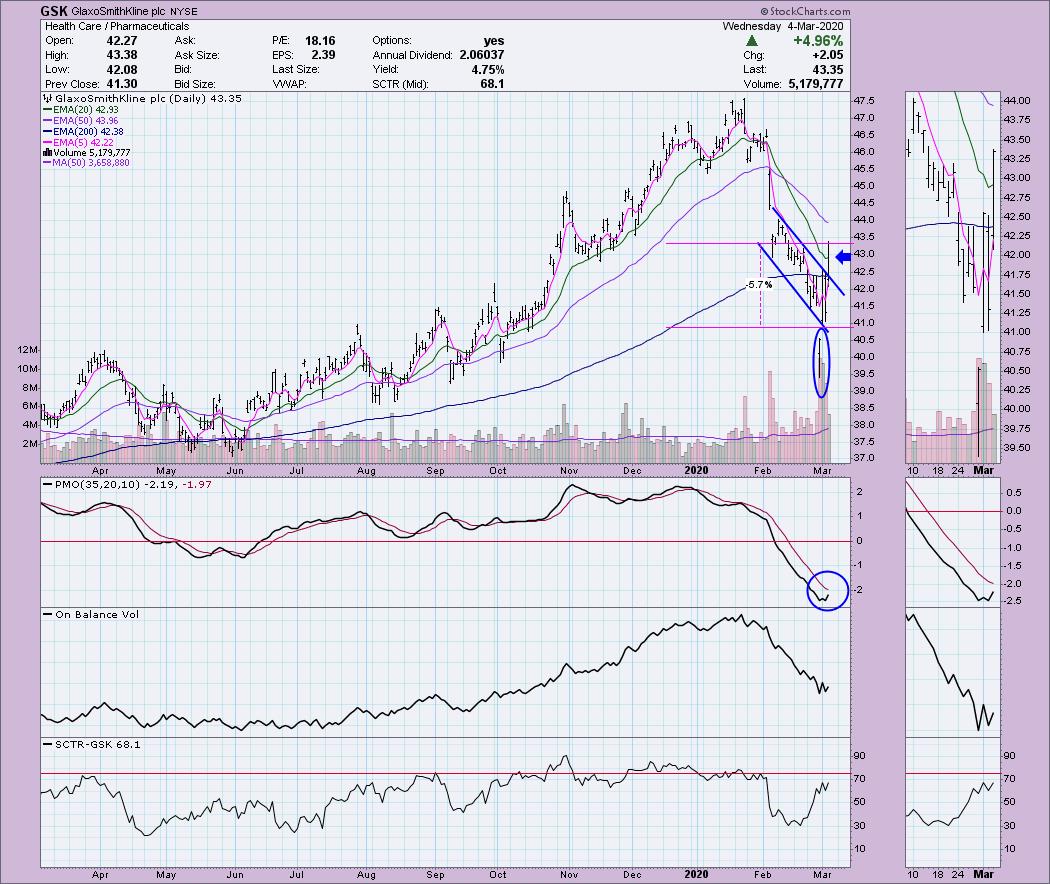Click the GlaxoSmithKline plc (Daily) legend entry
The height and width of the screenshot is (884, 1050).
[143, 98]
